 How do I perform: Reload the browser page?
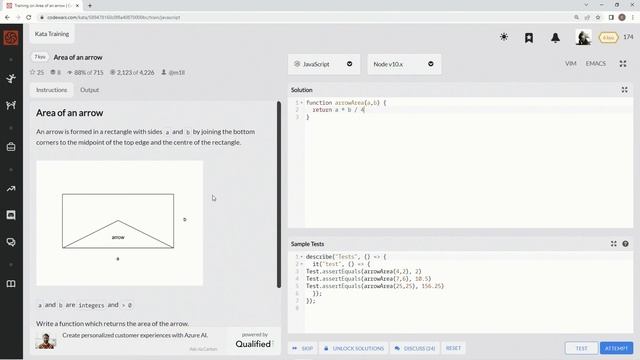pyautogui.click(x=29, y=18)
